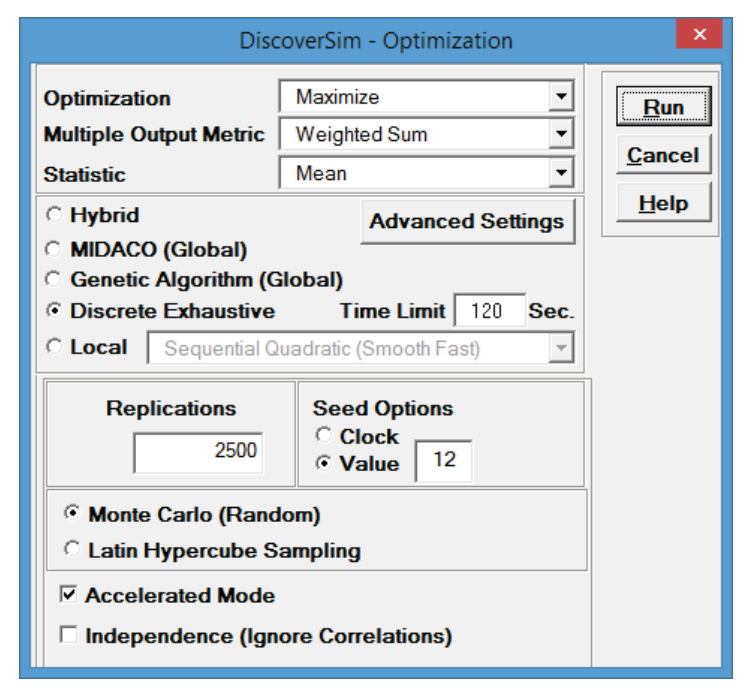Select Latin Hypercube Sampling
This screenshot has width=749, height=692.
71,549
